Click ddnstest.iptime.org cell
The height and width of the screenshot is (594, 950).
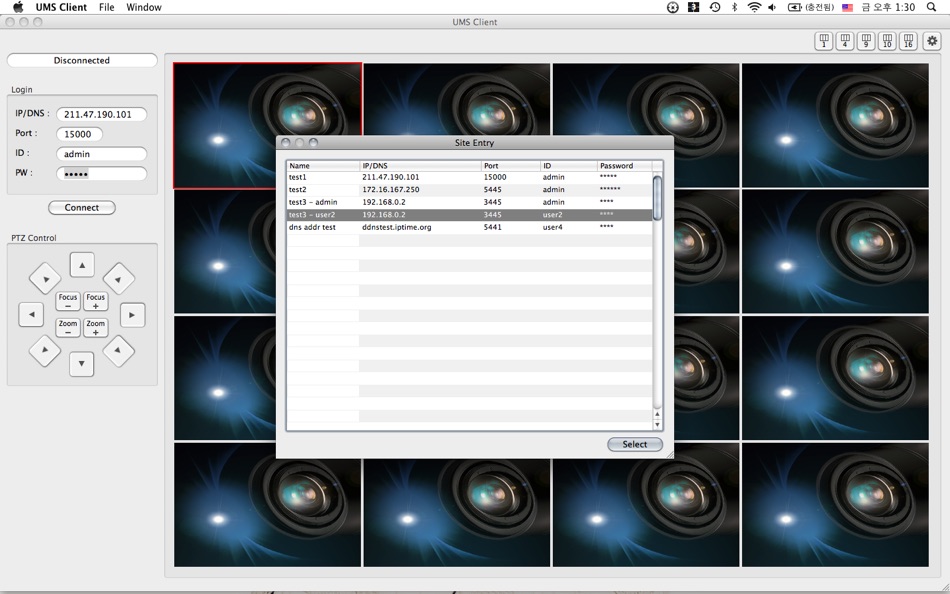pyautogui.click(x=397, y=227)
